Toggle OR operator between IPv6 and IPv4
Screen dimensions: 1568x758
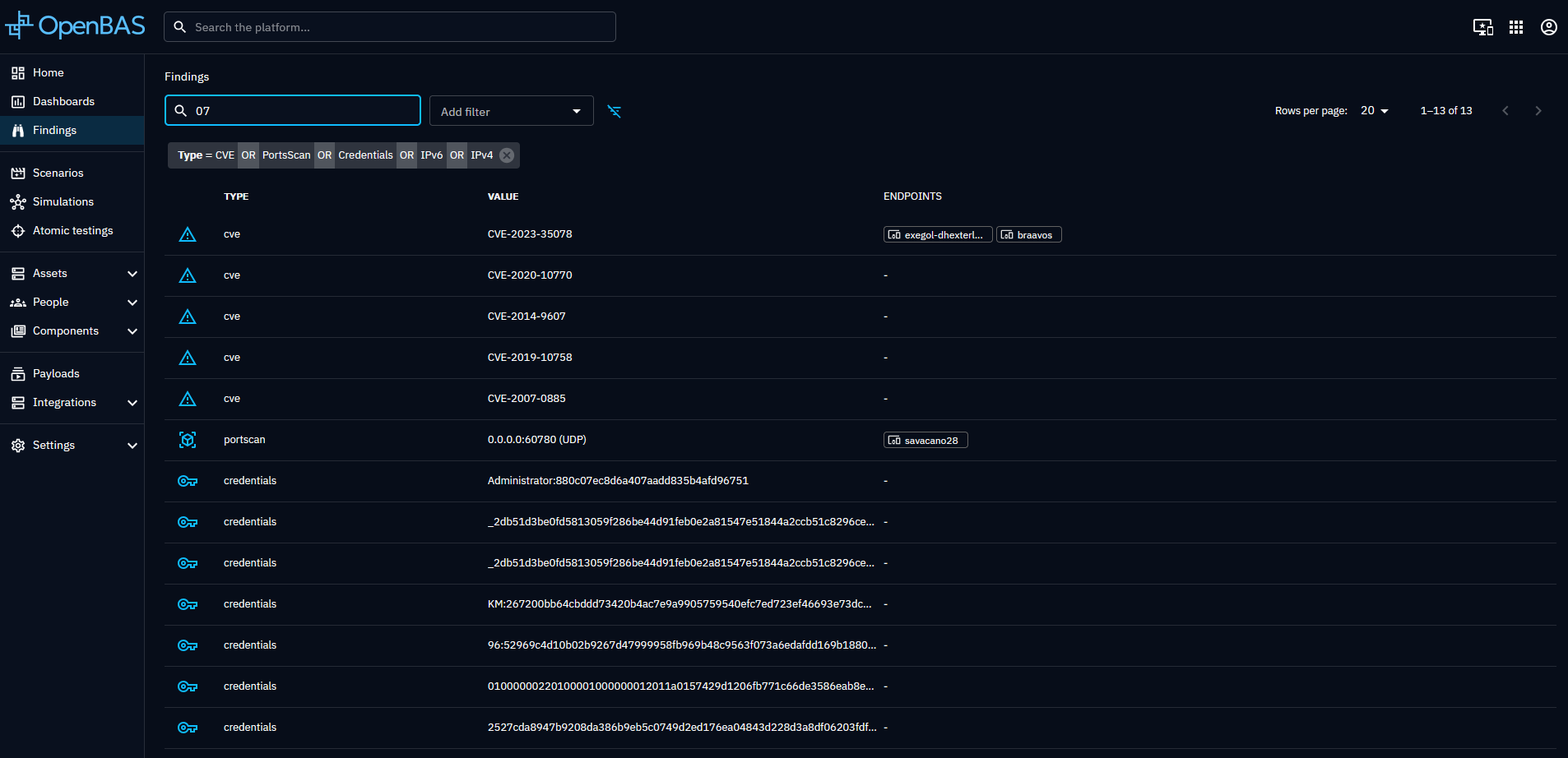click(457, 155)
